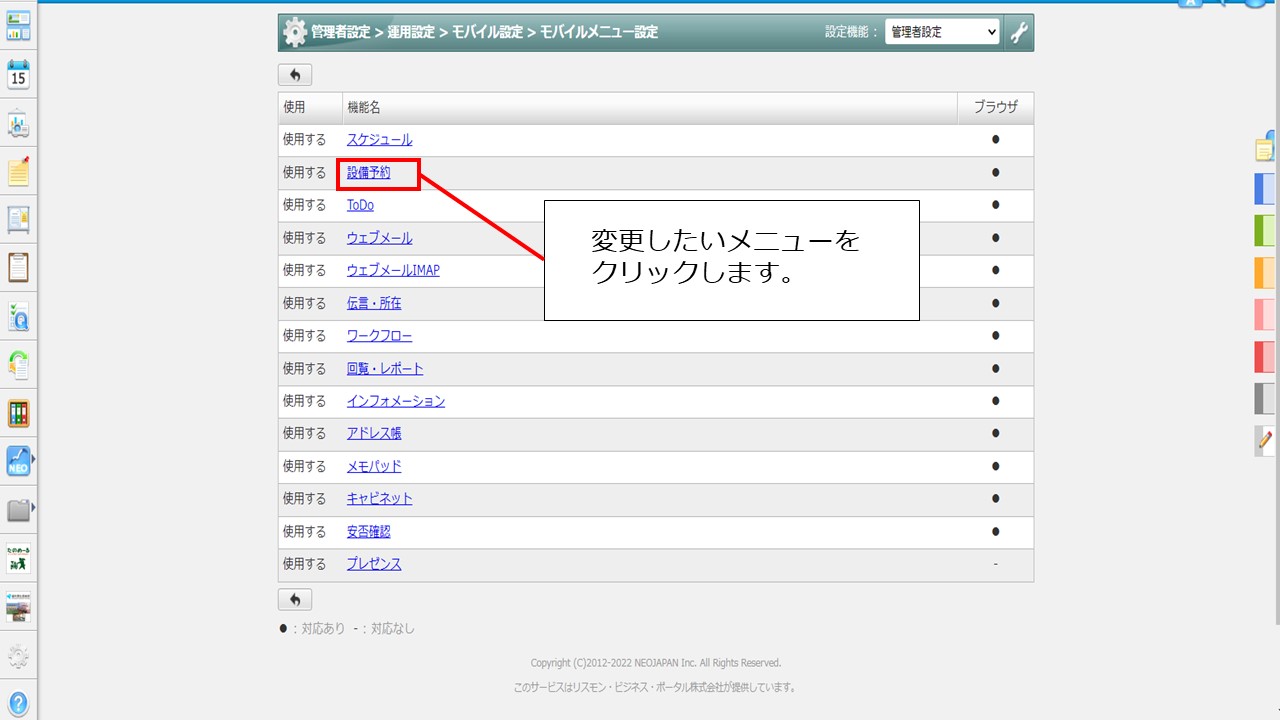Open the brown clipboard sidebar icon
The width and height of the screenshot is (1280, 720).
18,268
